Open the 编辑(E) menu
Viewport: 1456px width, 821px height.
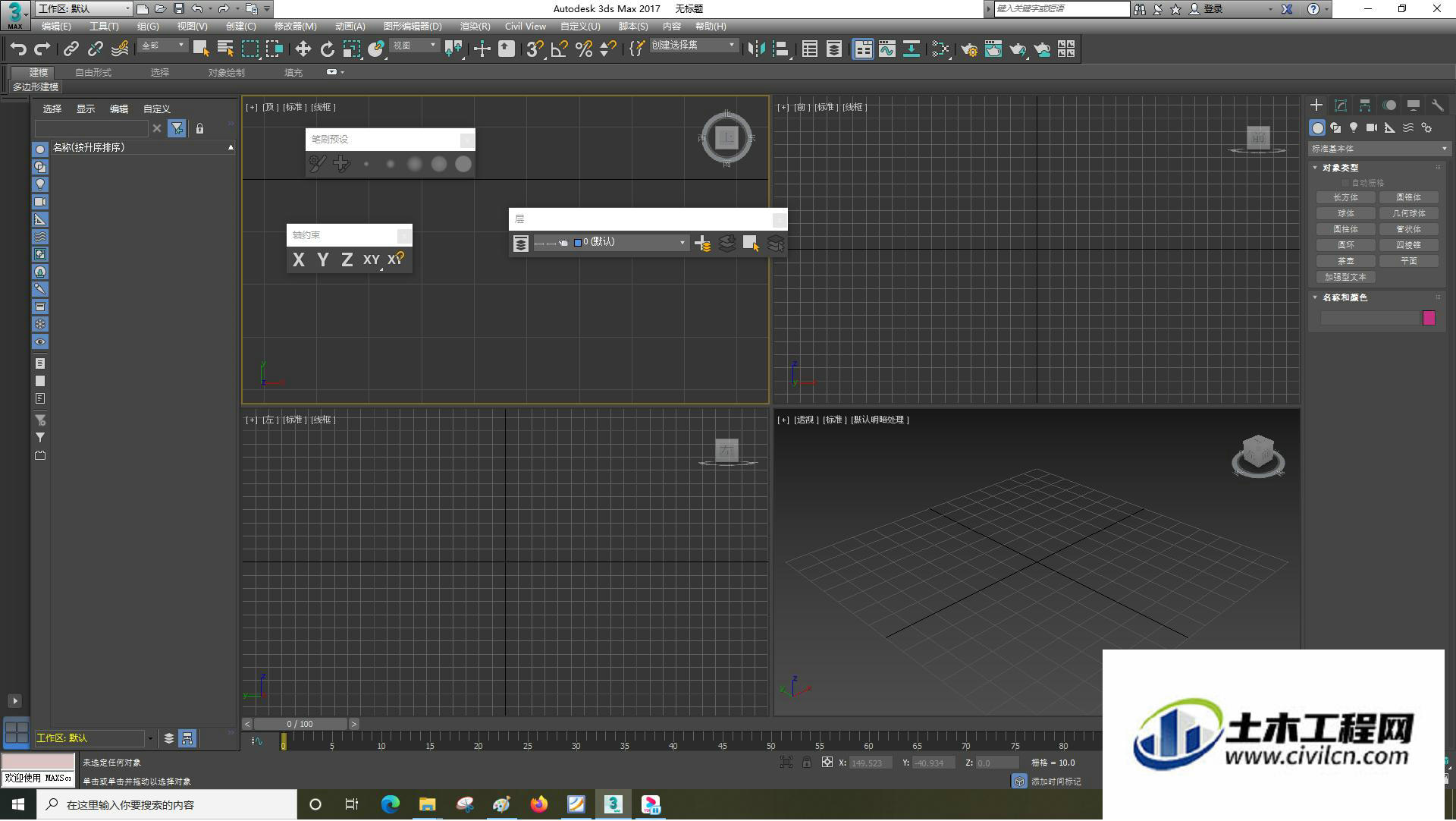pyautogui.click(x=56, y=27)
